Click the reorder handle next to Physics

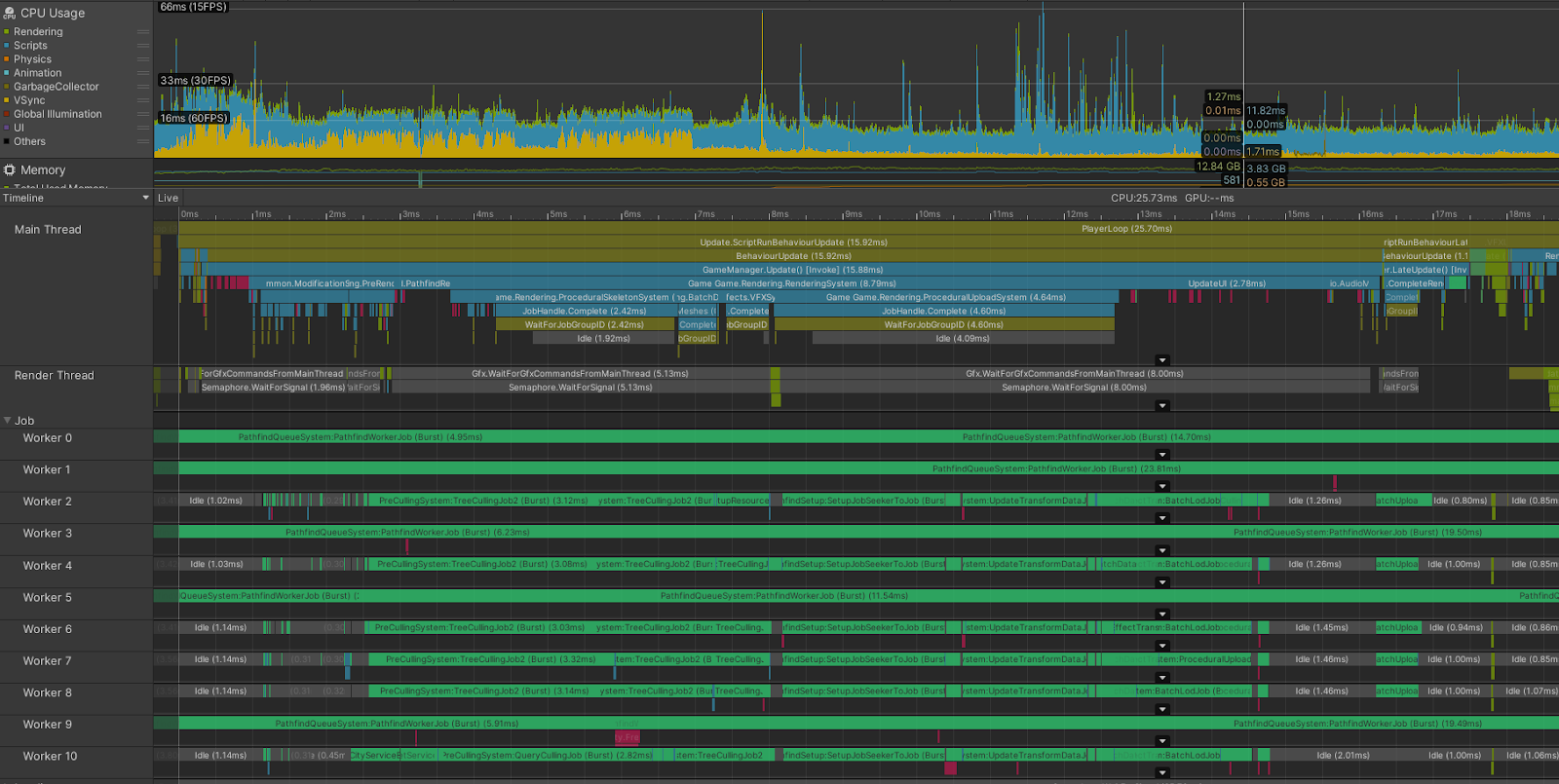(x=143, y=59)
